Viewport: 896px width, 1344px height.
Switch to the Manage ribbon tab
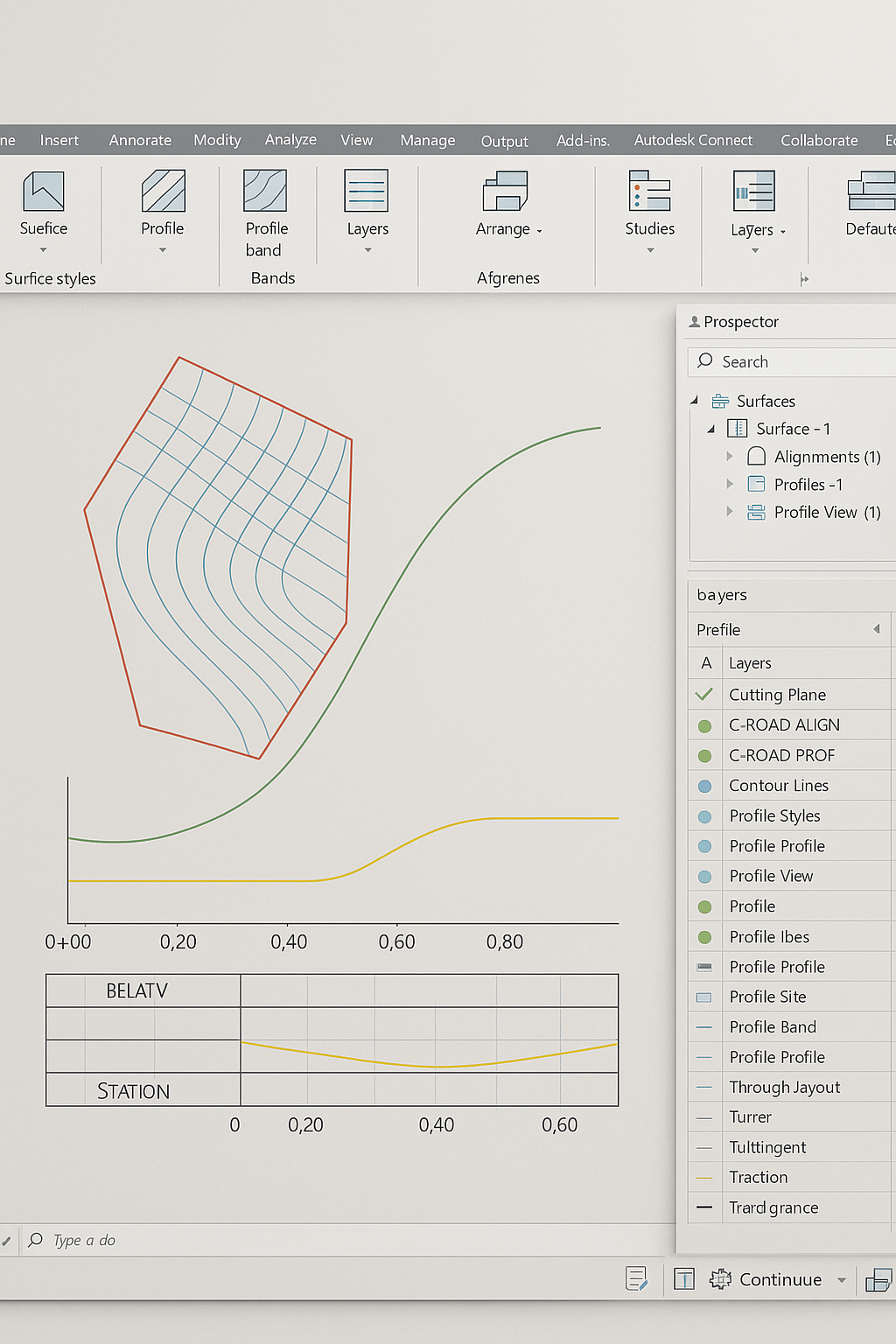(427, 140)
